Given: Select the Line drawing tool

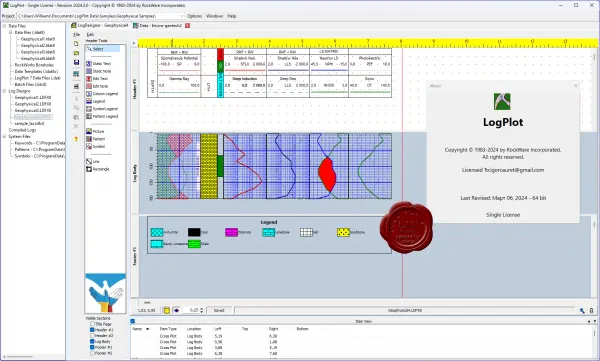Looking at the screenshot, I should [93, 162].
